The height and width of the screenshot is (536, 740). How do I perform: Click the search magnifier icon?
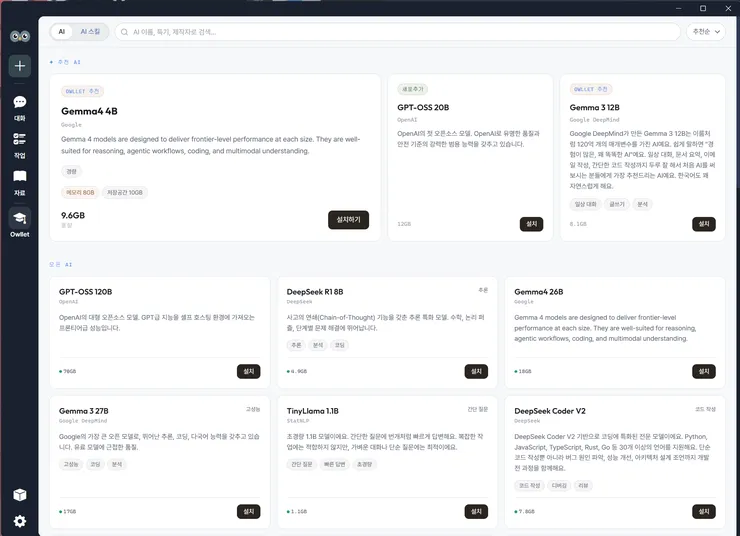coord(125,32)
